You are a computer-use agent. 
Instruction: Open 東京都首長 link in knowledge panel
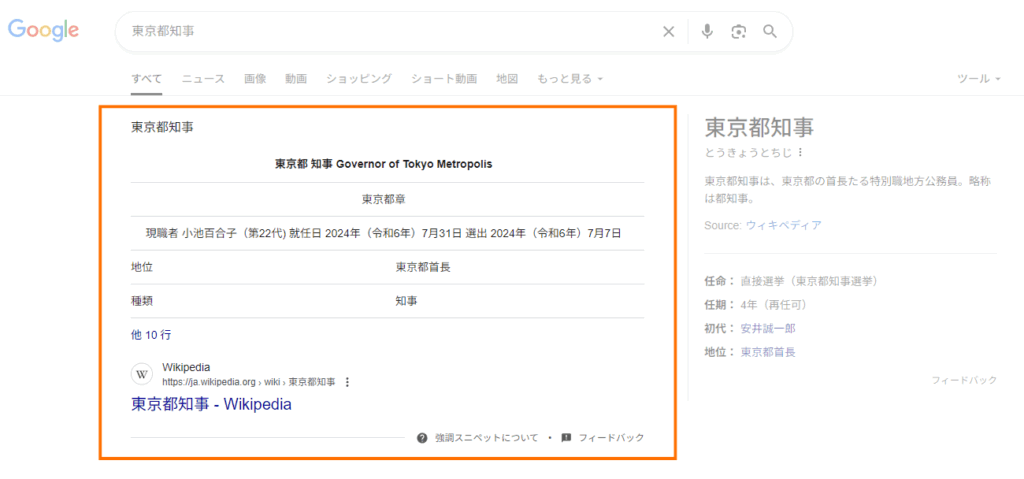(x=768, y=352)
